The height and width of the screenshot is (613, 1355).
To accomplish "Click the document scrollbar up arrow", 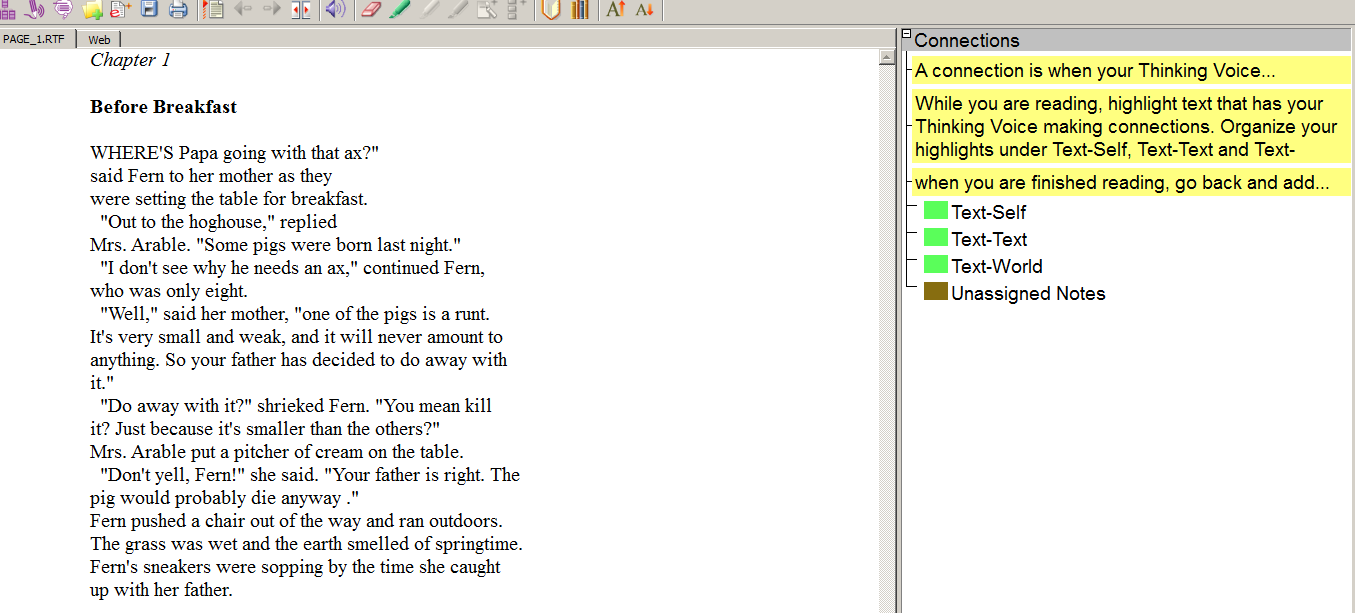I will (886, 58).
